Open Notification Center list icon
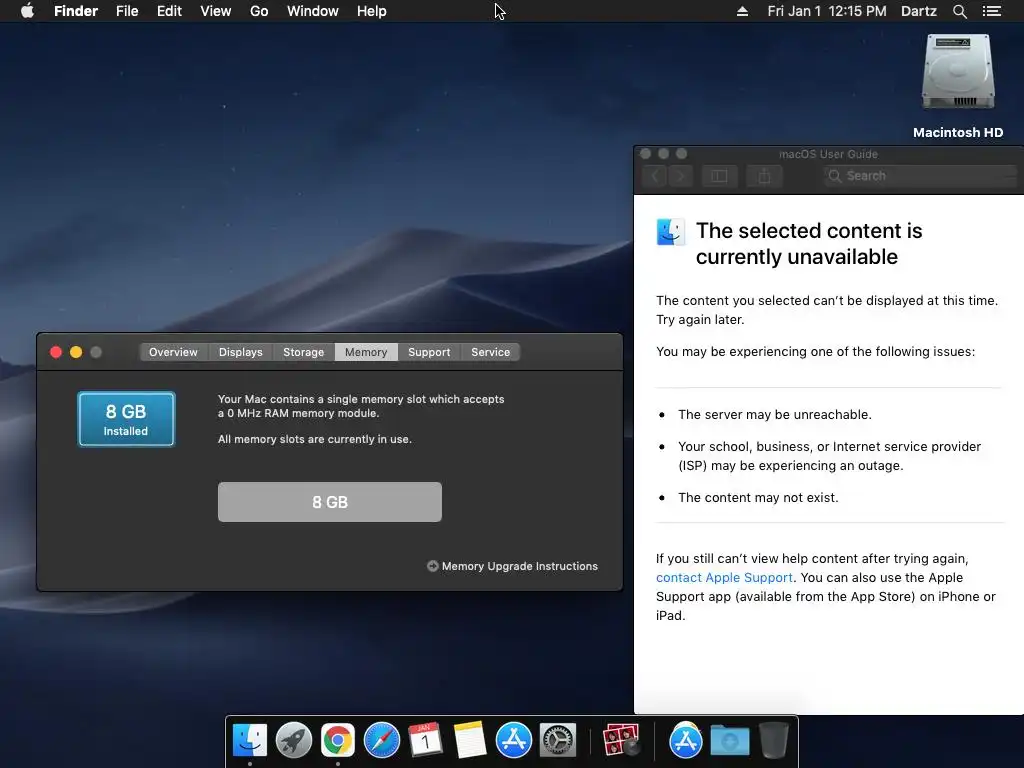This screenshot has width=1024, height=768. [x=991, y=11]
